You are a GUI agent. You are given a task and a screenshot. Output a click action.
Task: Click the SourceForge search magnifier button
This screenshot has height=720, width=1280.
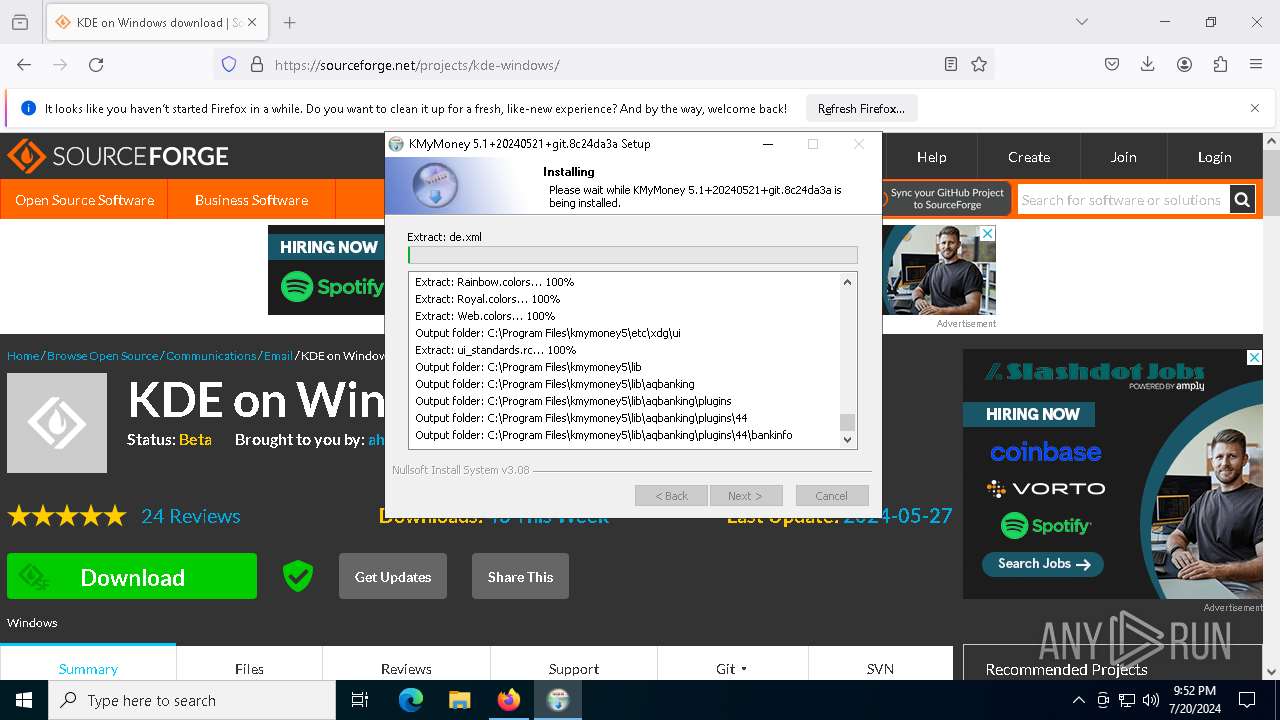[x=1242, y=200]
